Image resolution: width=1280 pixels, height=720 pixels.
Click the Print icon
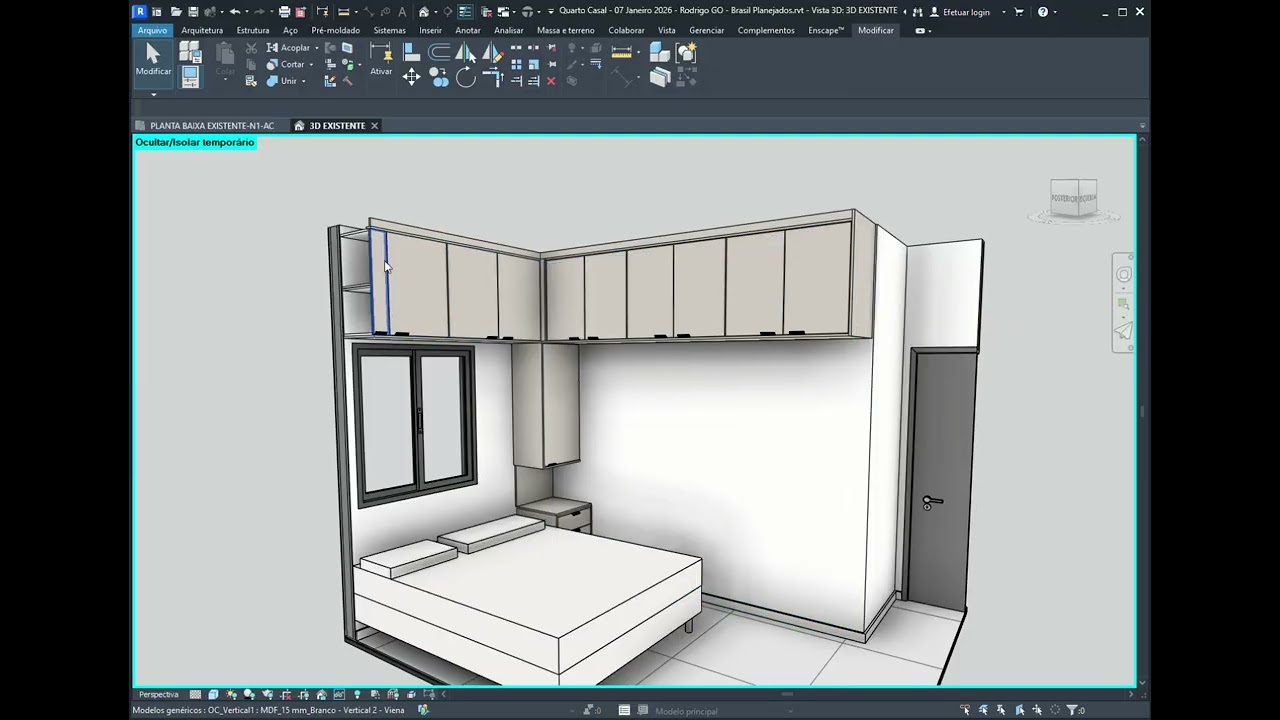[285, 12]
